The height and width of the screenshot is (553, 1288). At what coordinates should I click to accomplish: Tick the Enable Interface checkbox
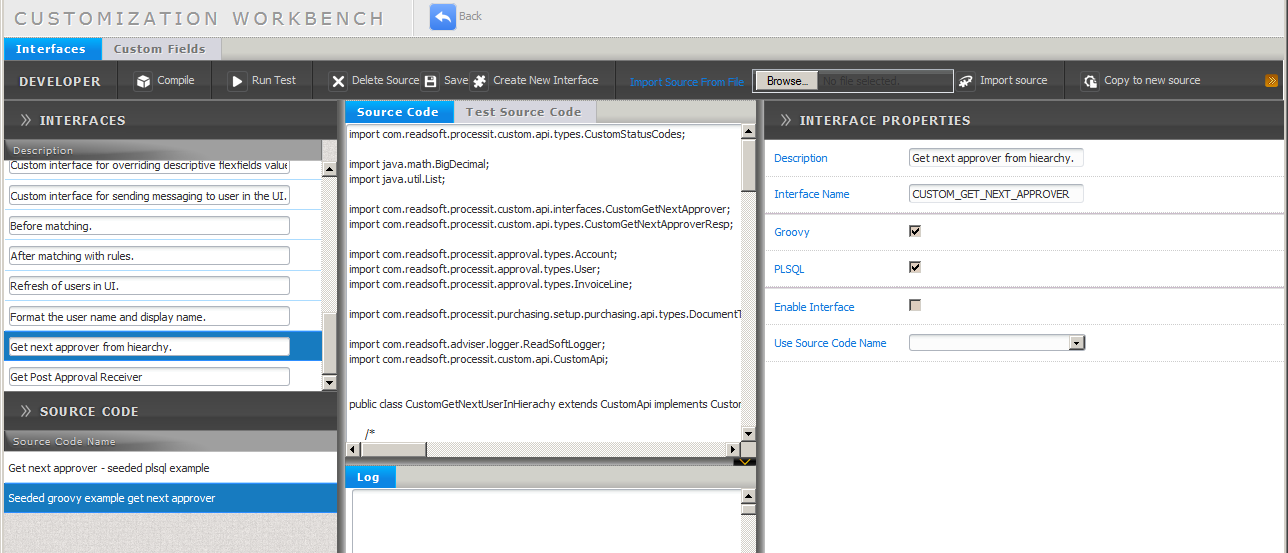[914, 305]
